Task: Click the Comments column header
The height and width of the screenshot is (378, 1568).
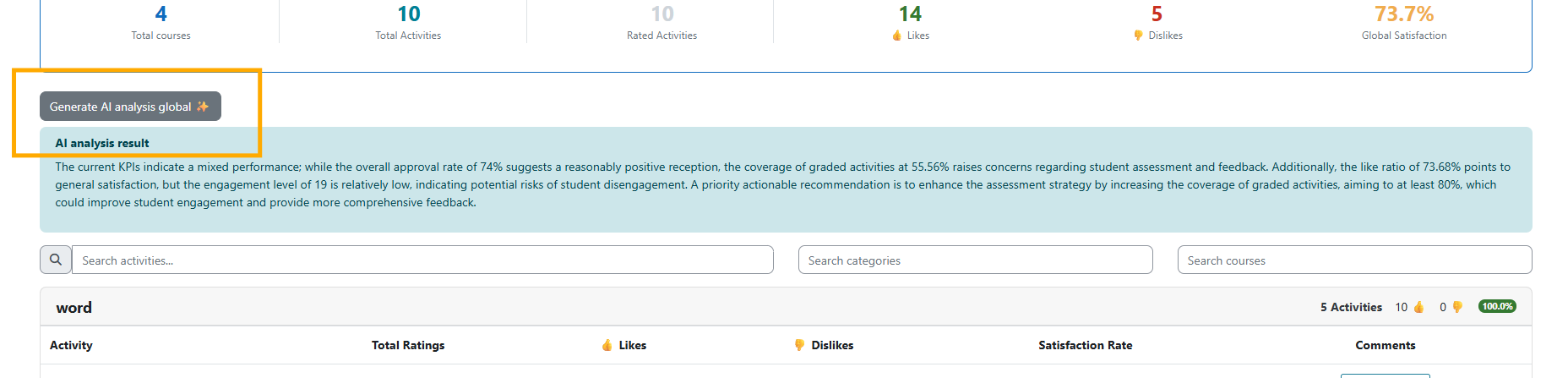Action: 1385,345
